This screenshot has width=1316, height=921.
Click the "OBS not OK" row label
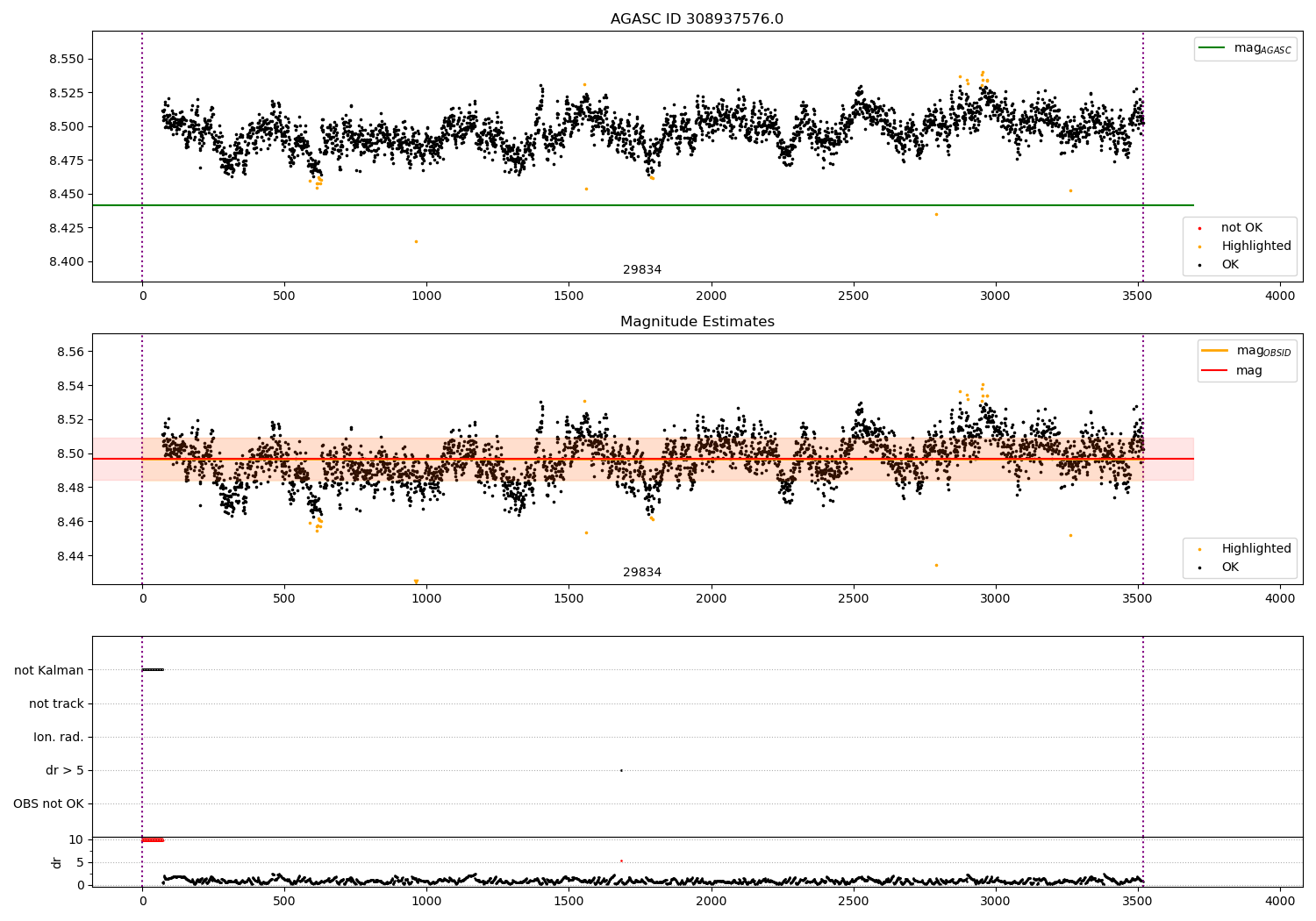click(48, 803)
